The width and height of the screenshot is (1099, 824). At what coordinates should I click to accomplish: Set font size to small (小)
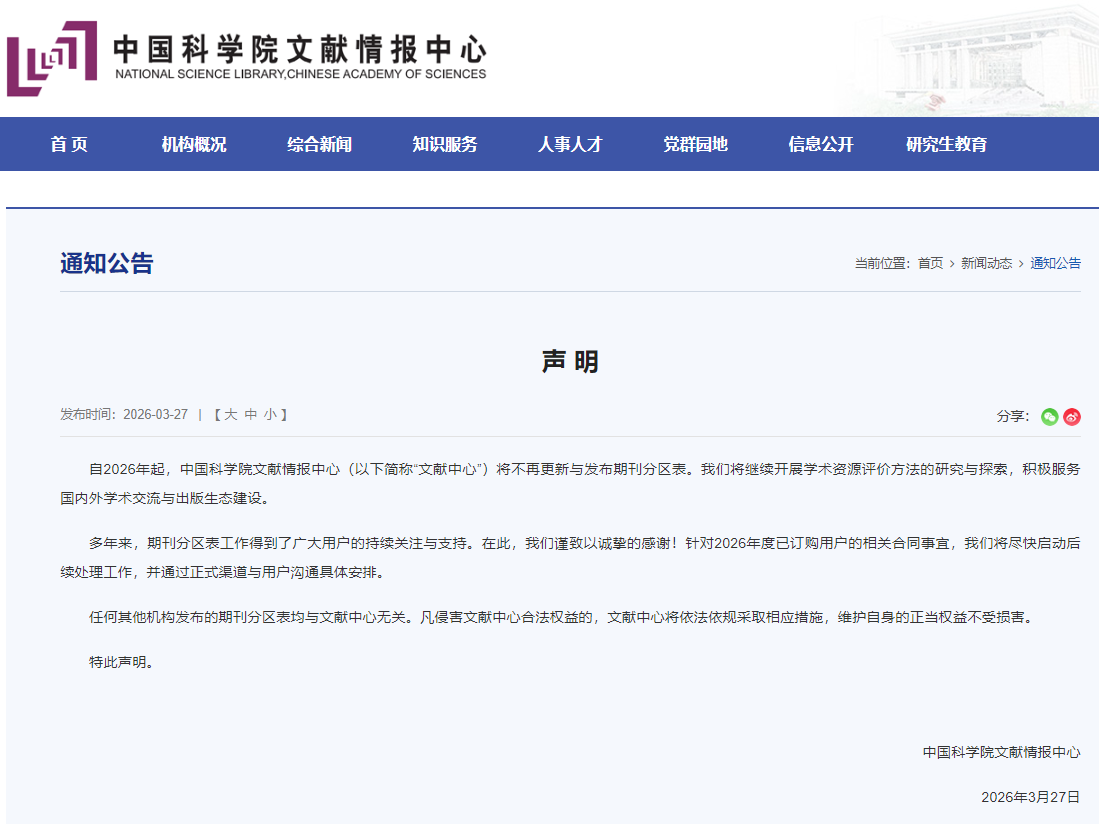tap(270, 414)
